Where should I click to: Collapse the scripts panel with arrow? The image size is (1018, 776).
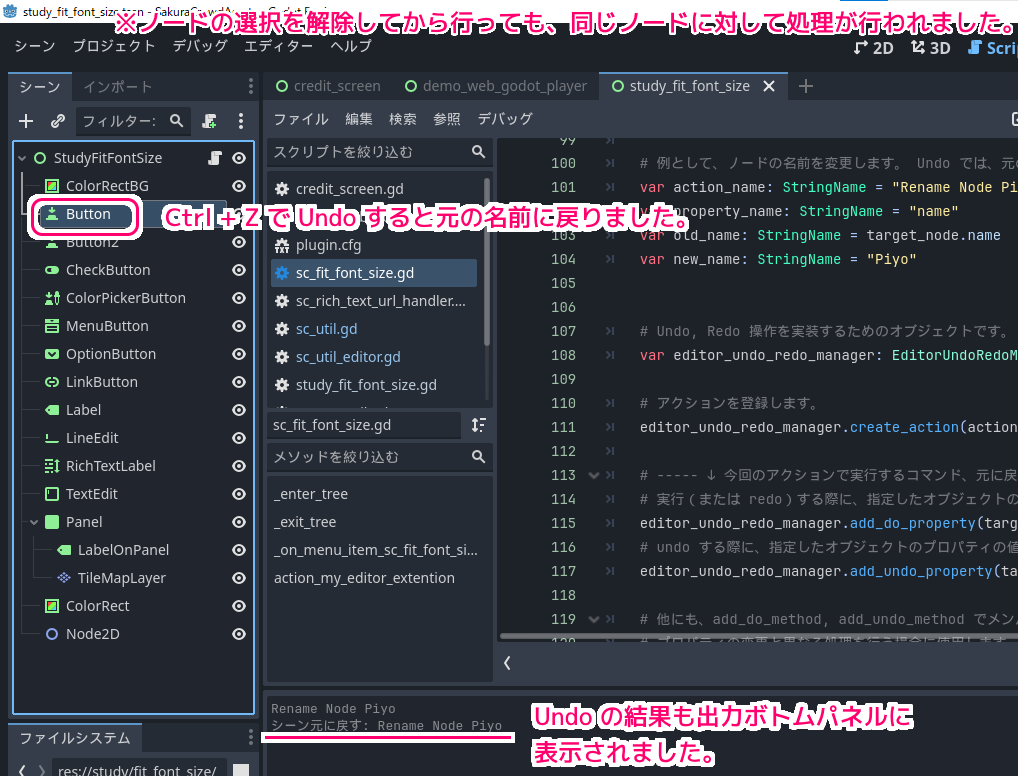tap(507, 662)
